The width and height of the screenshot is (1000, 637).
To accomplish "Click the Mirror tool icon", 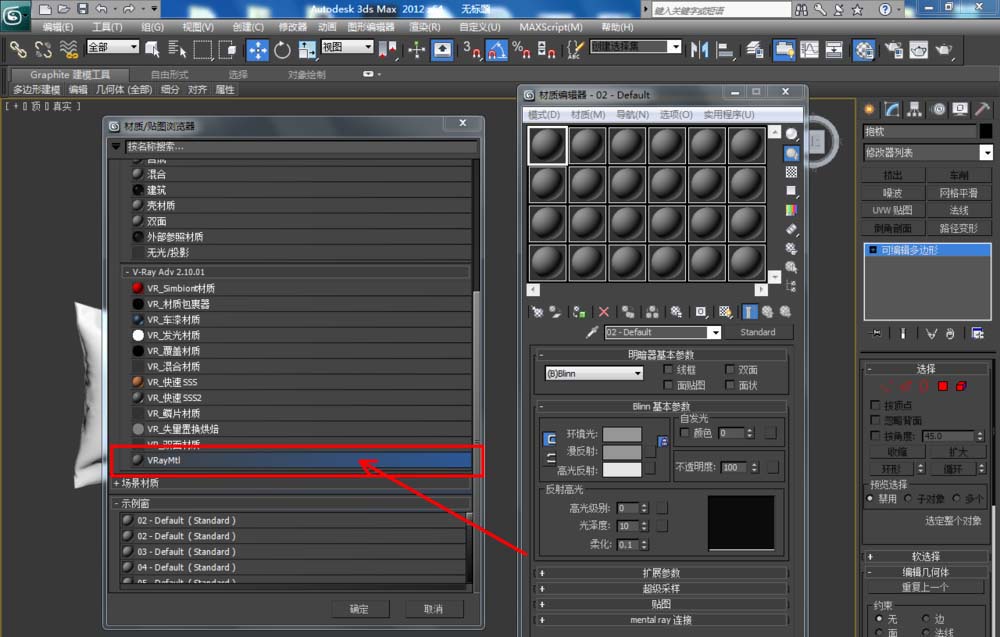I will (700, 50).
